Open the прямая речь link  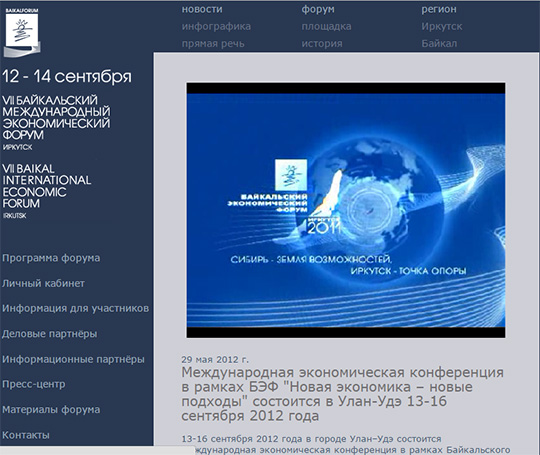click(x=213, y=44)
